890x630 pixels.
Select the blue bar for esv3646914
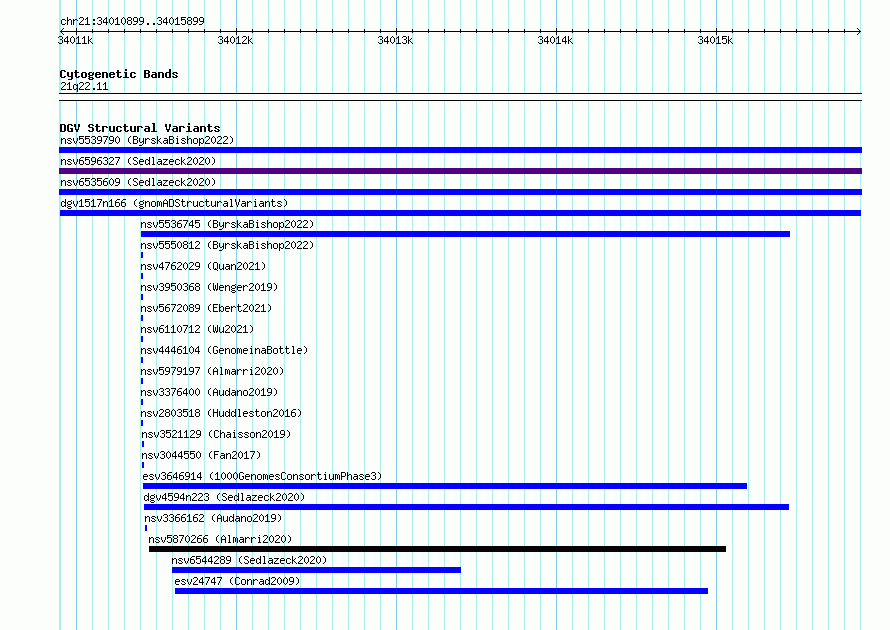[445, 486]
